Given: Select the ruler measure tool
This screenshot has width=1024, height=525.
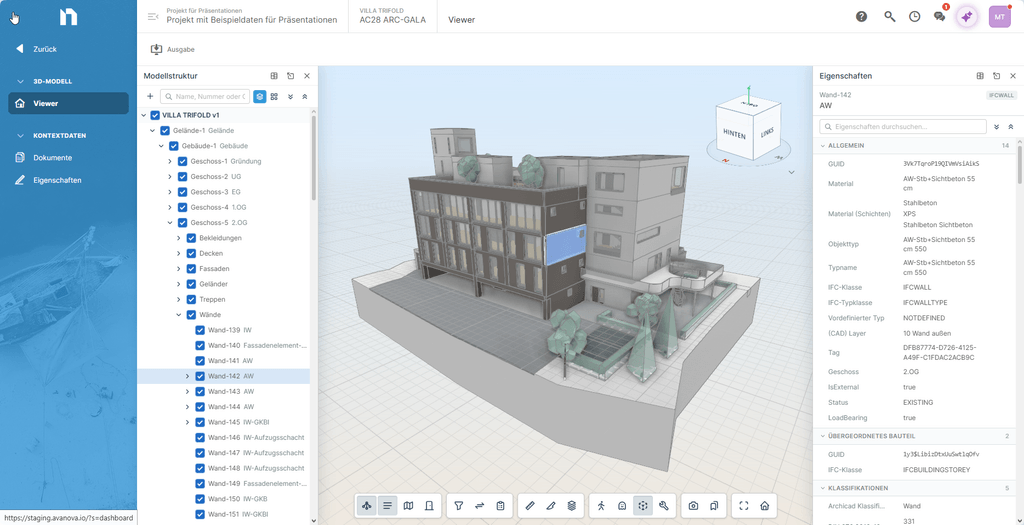Looking at the screenshot, I should pyautogui.click(x=530, y=505).
